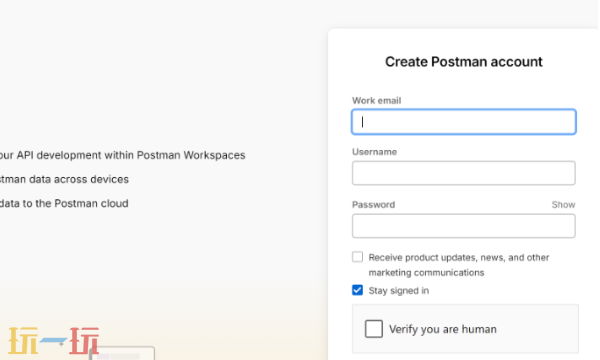Click text about API development within Postman Workspaces
The height and width of the screenshot is (360, 600).
[x=122, y=155]
